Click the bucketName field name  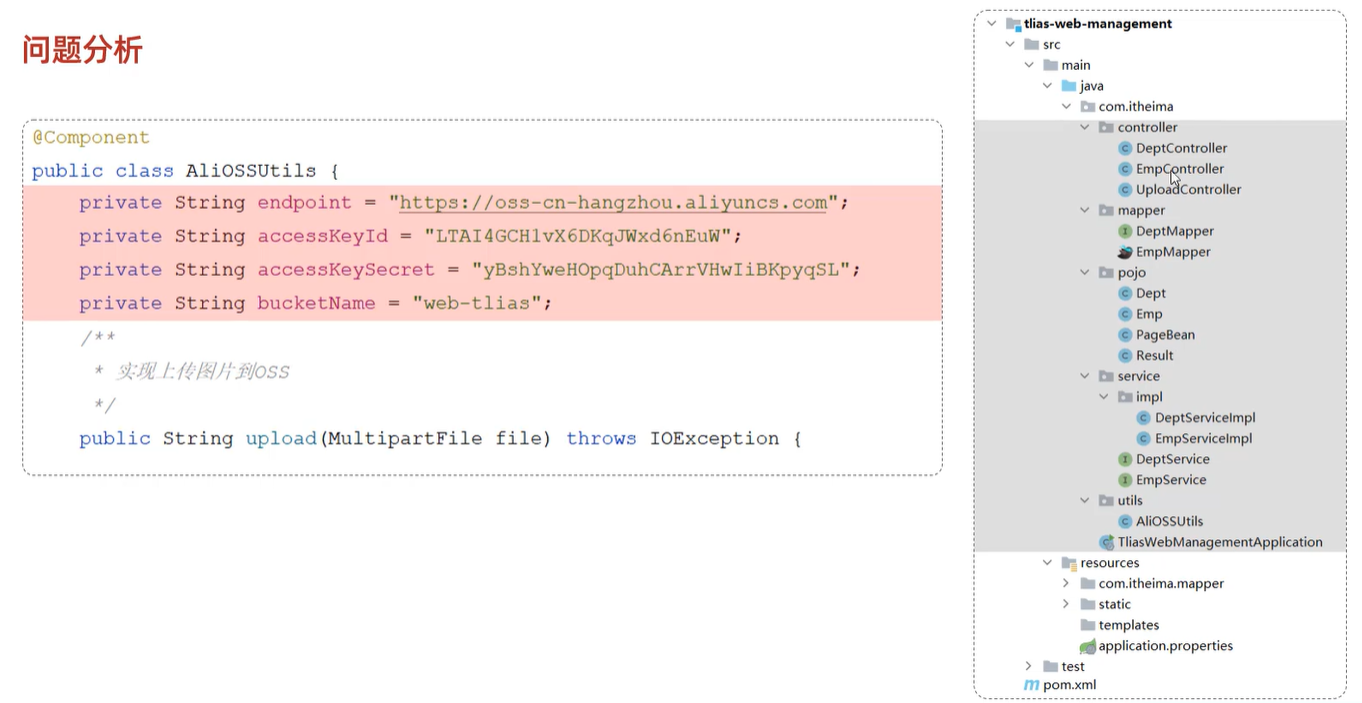(316, 304)
